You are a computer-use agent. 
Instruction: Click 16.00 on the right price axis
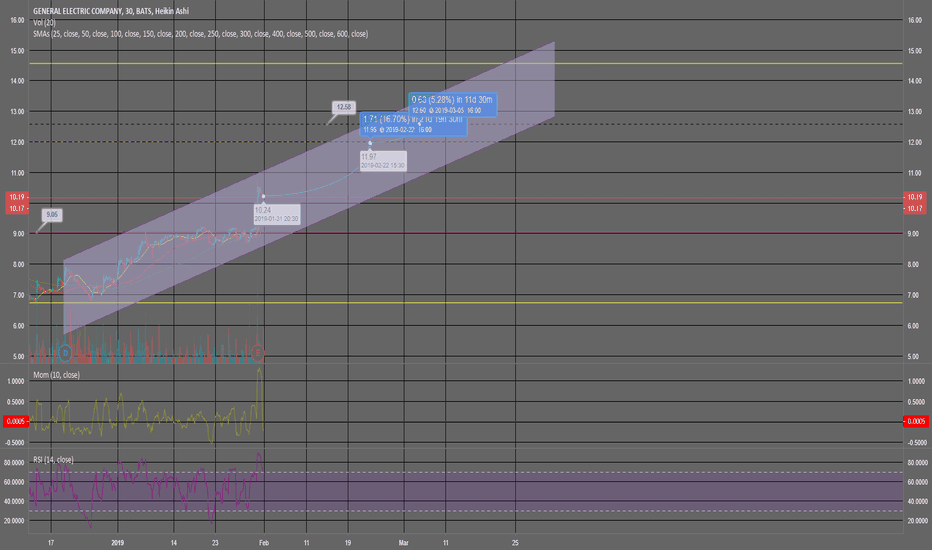click(x=915, y=20)
